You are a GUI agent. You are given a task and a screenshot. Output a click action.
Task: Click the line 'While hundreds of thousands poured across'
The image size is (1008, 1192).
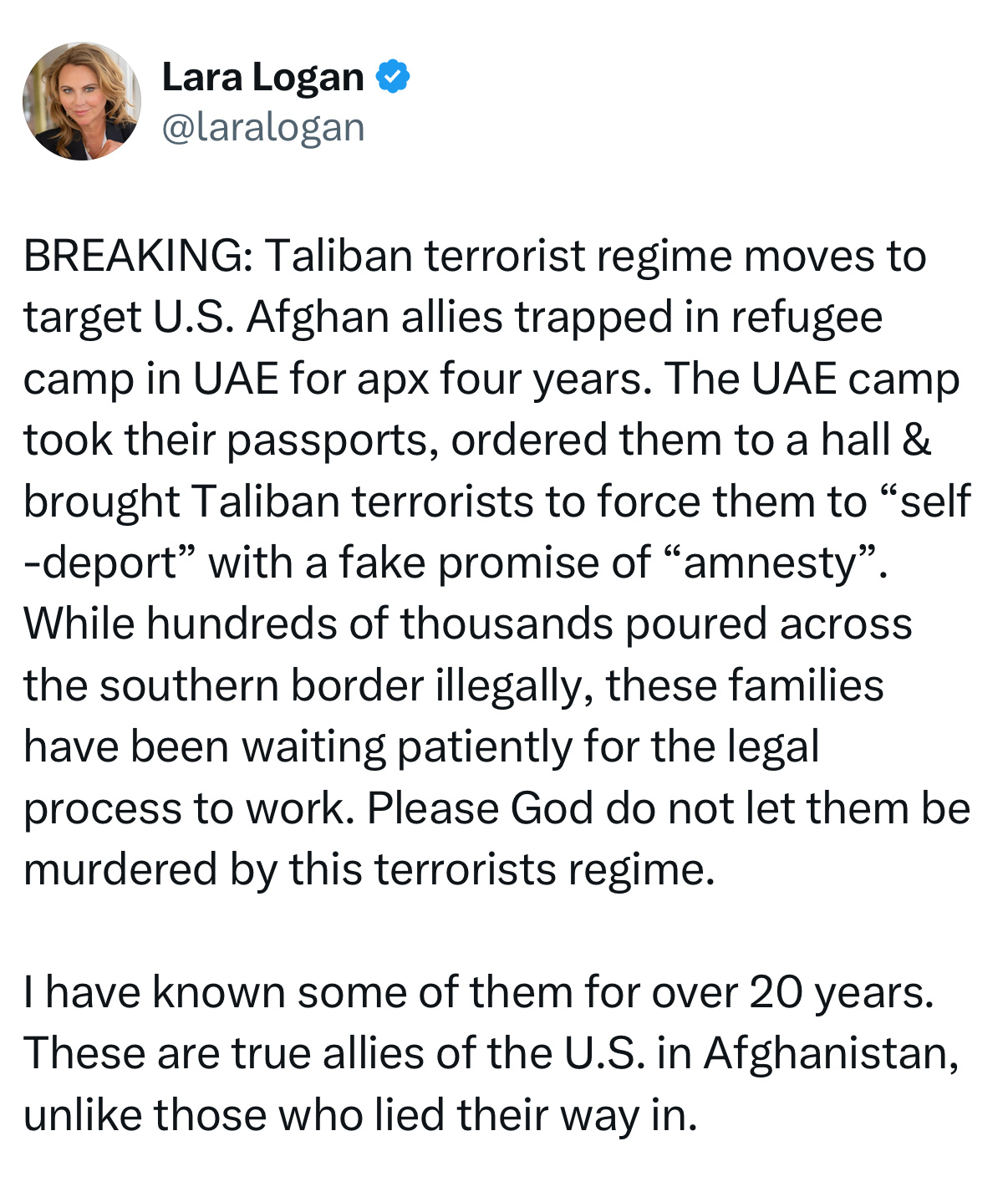click(468, 624)
